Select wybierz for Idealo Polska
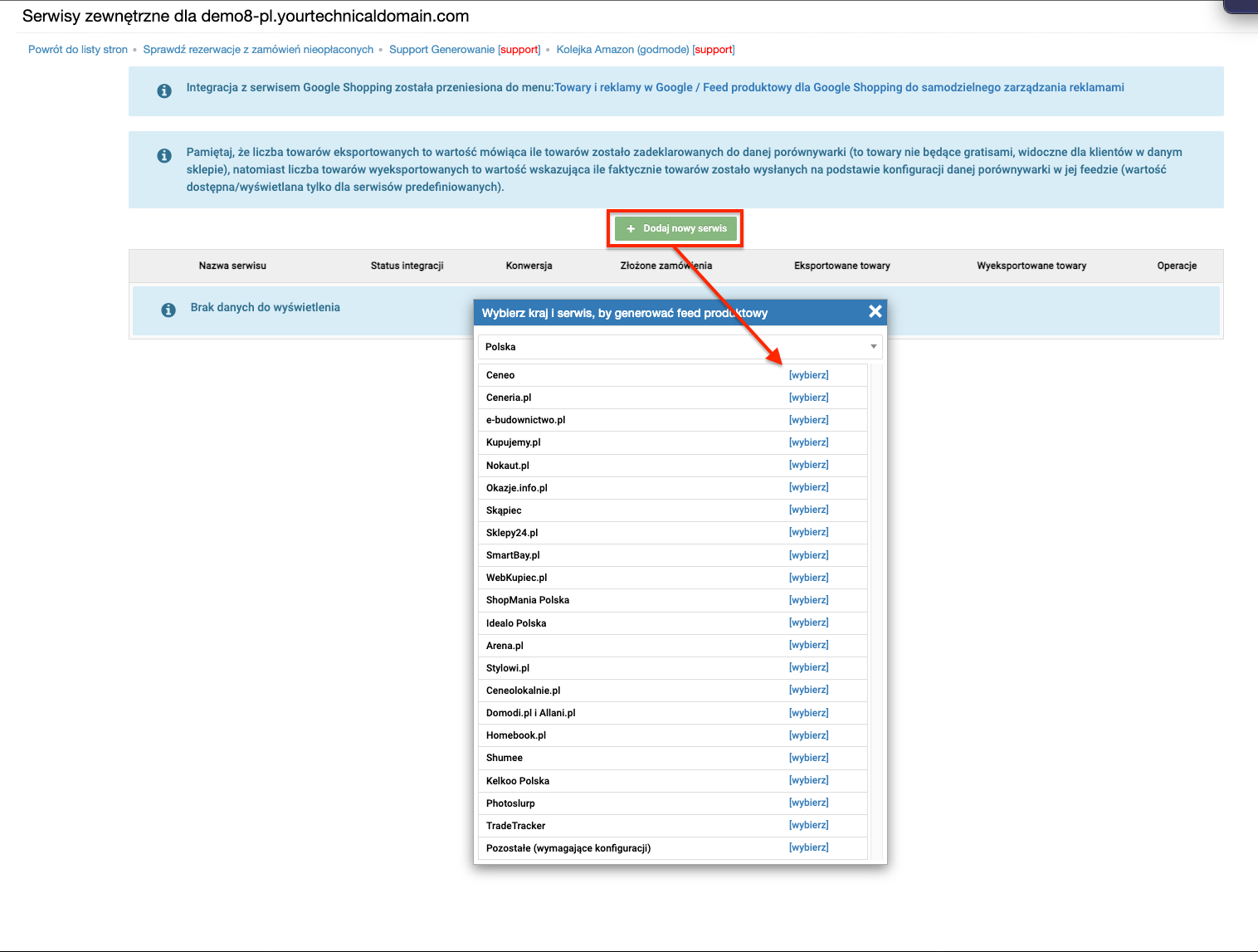The width and height of the screenshot is (1258, 952). [x=808, y=622]
